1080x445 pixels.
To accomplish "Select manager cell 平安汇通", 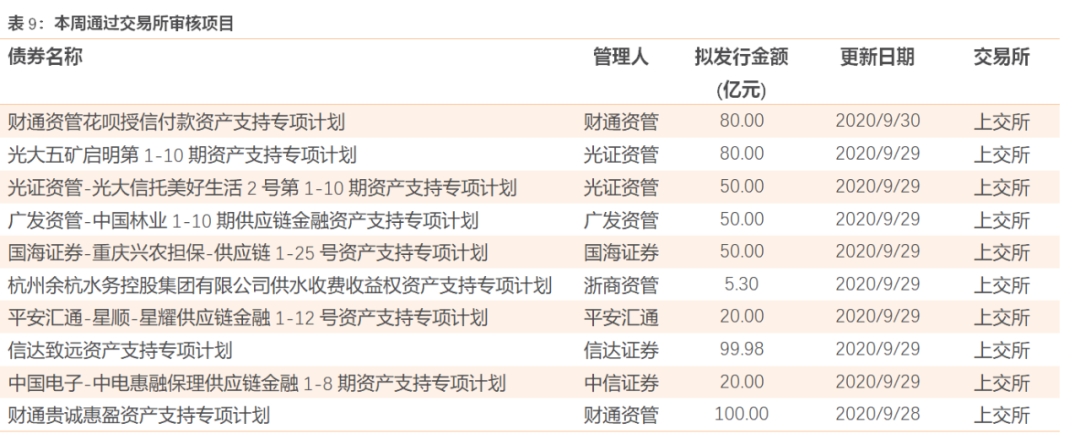I will (x=621, y=318).
